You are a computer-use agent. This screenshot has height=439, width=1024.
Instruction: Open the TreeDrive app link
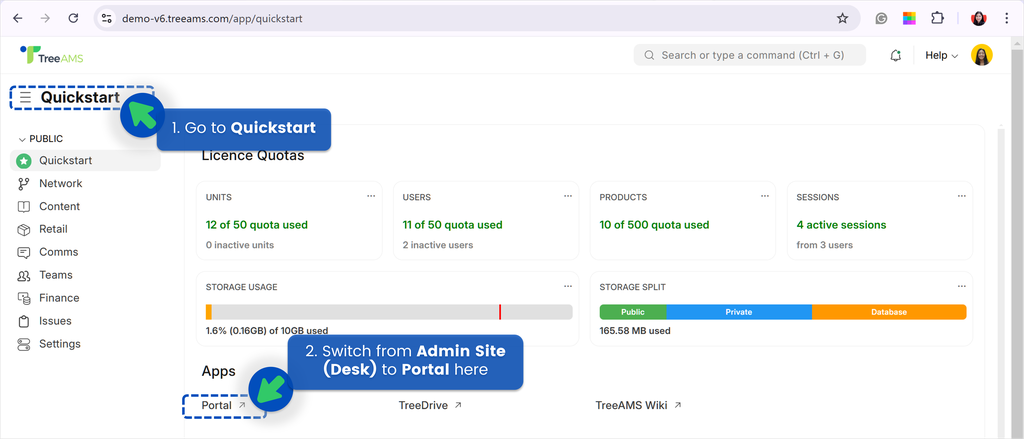[430, 405]
